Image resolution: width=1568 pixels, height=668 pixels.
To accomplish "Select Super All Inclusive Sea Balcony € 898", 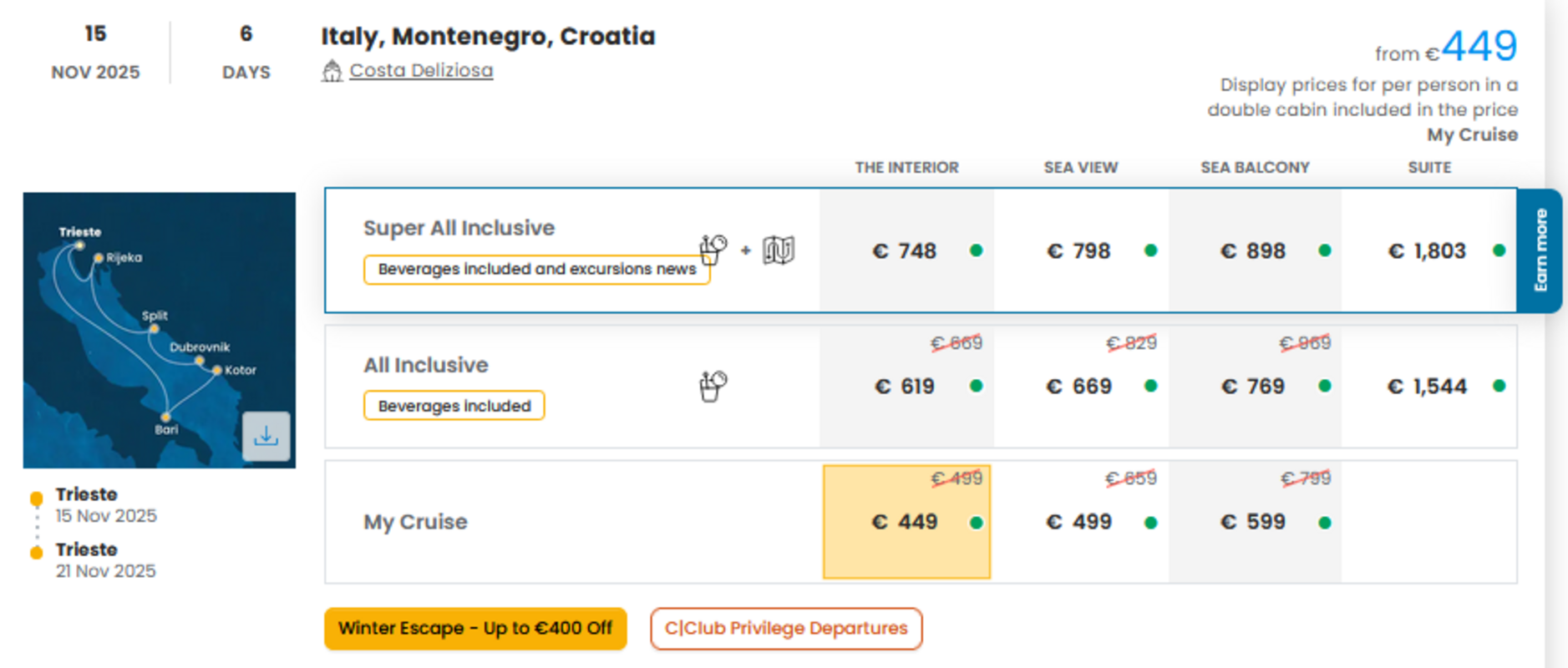I will [1255, 250].
